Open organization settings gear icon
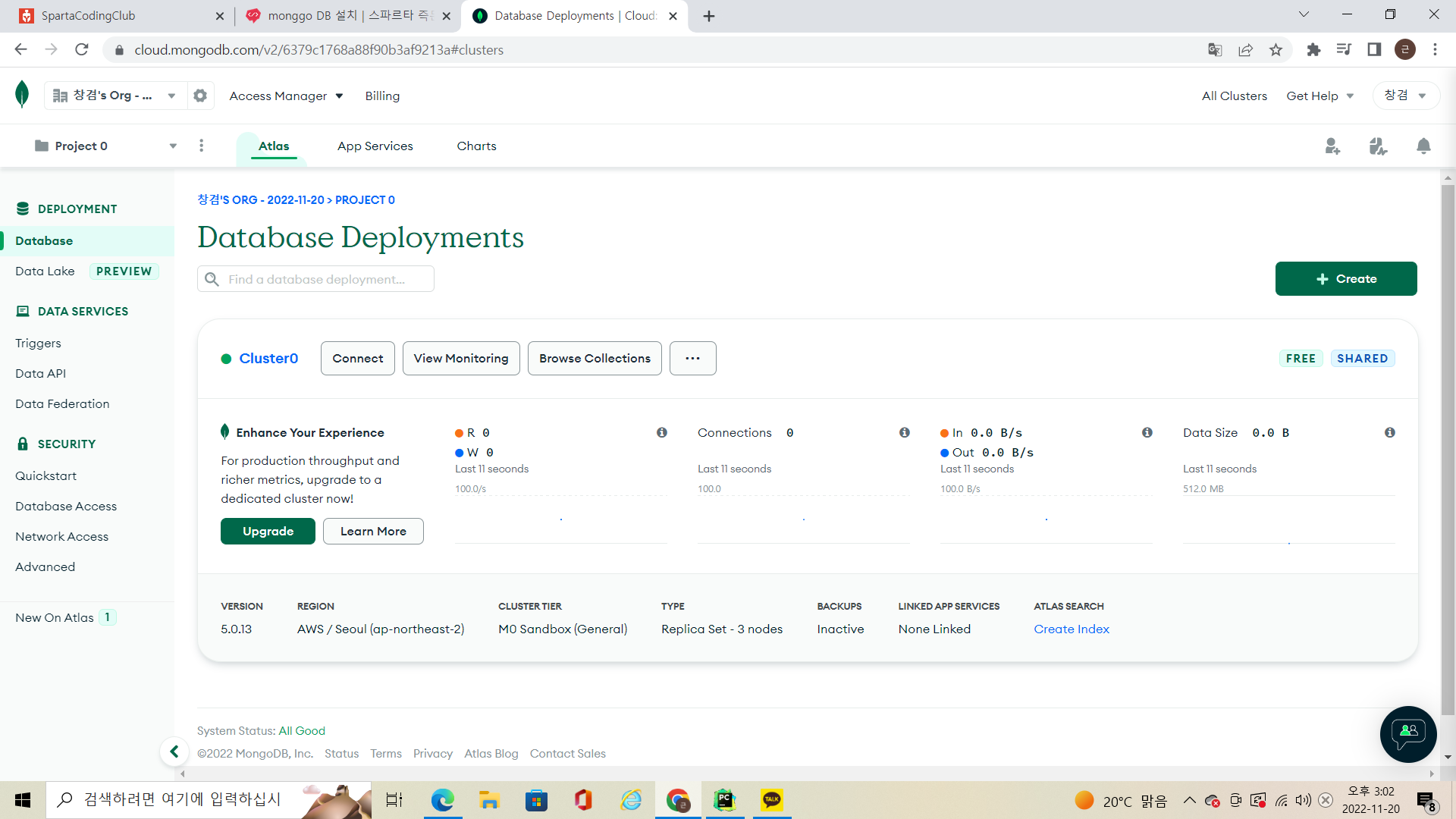Viewport: 1456px width, 819px height. [200, 96]
